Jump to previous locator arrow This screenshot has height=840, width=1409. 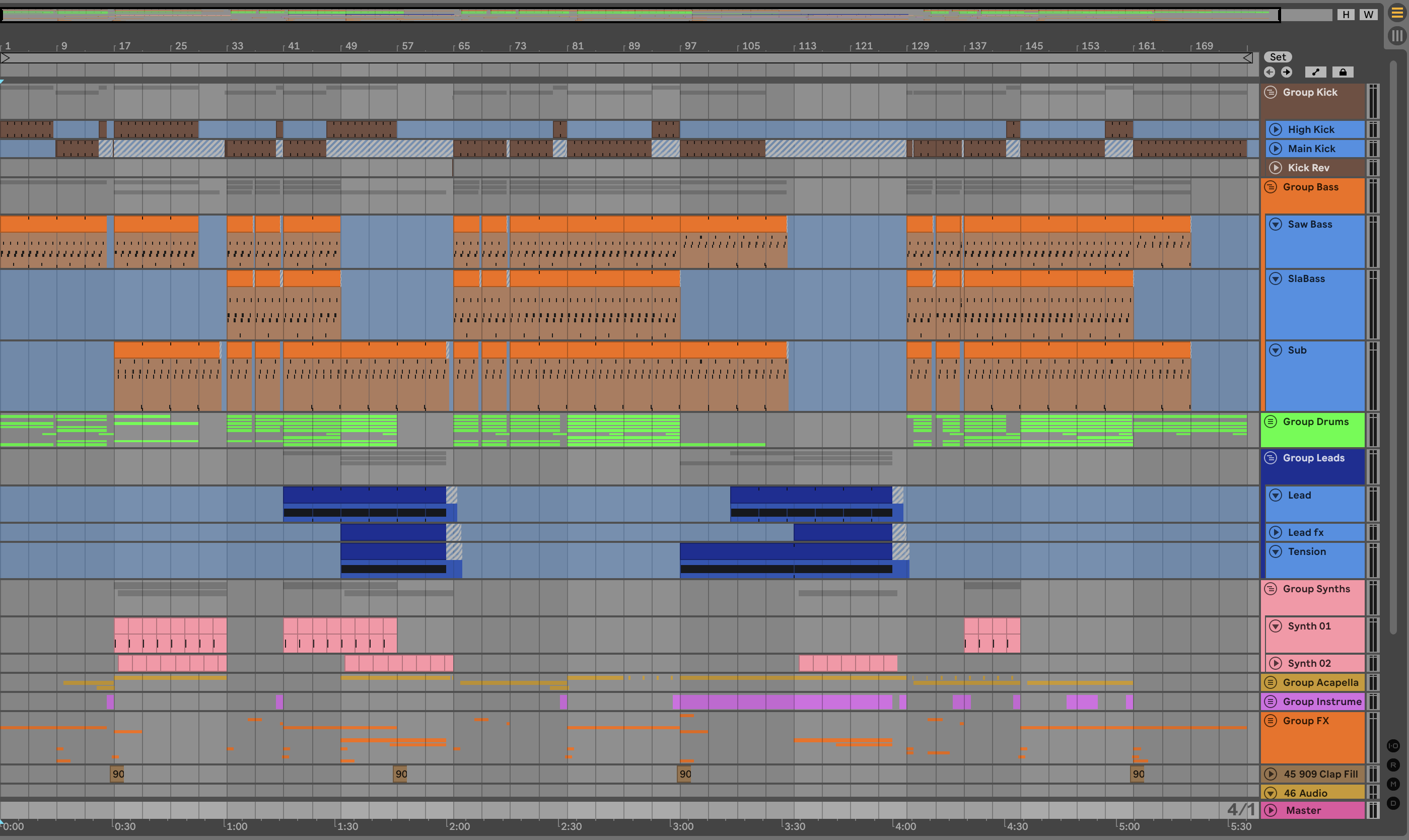click(x=1269, y=72)
